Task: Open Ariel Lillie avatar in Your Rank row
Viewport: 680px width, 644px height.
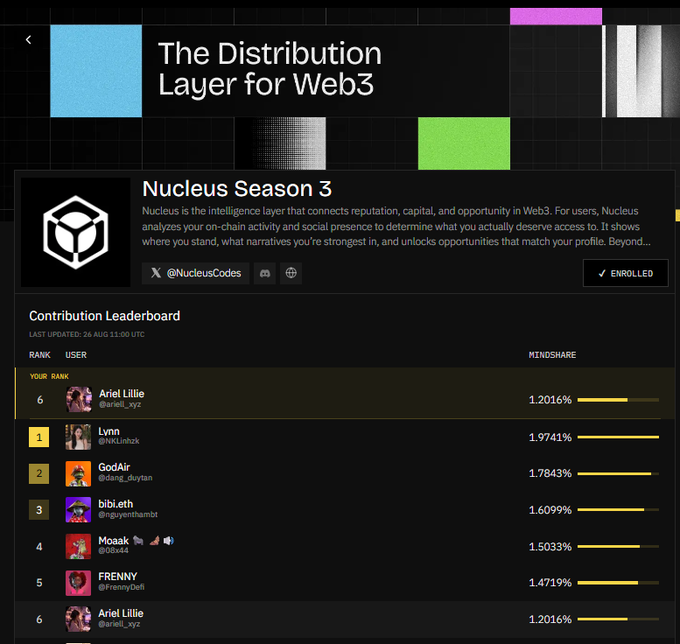Action: (79, 399)
